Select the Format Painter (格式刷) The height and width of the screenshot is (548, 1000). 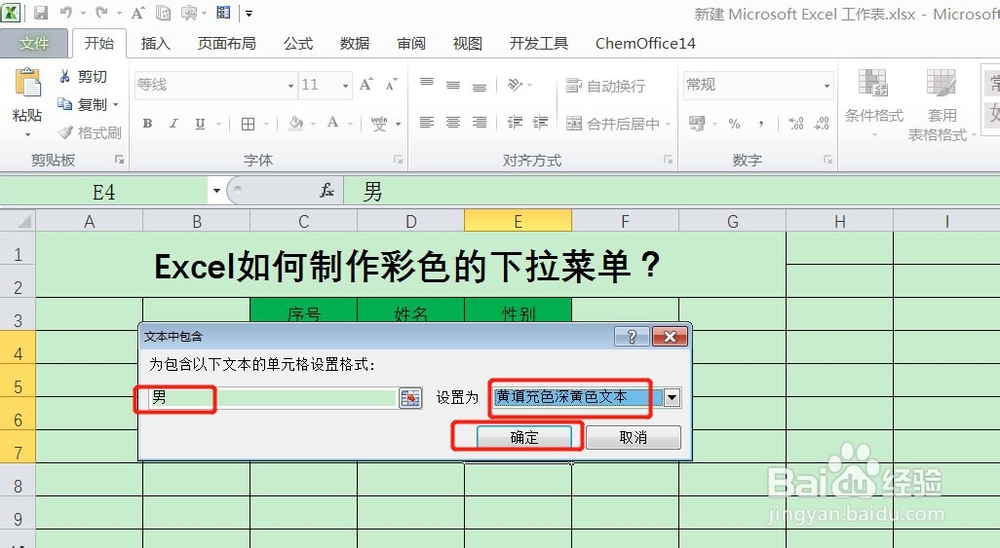pos(90,132)
